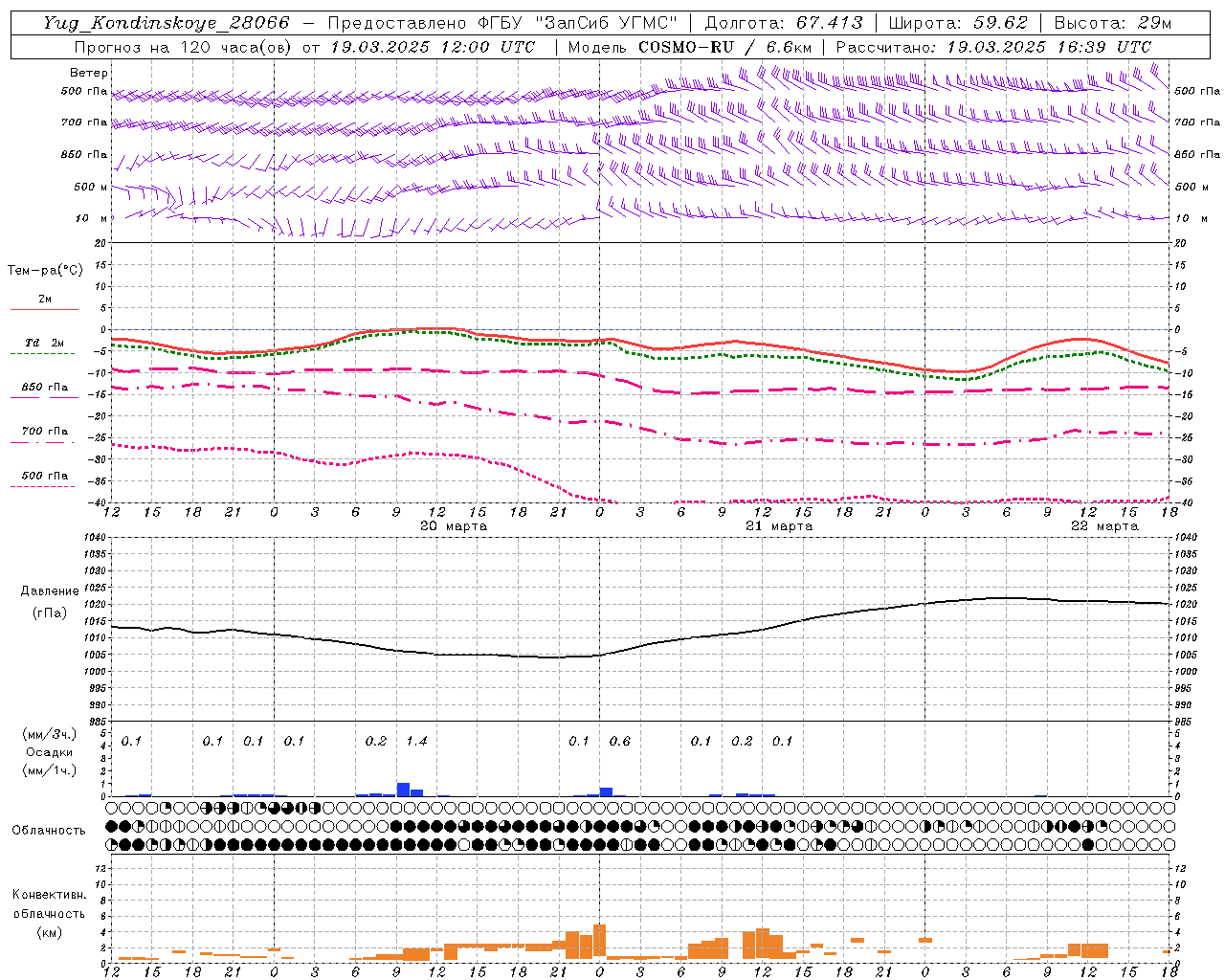Select the forecast start 19.03.2025 12:00 UTC
The width and height of the screenshot is (1225, 980).
pos(432,47)
